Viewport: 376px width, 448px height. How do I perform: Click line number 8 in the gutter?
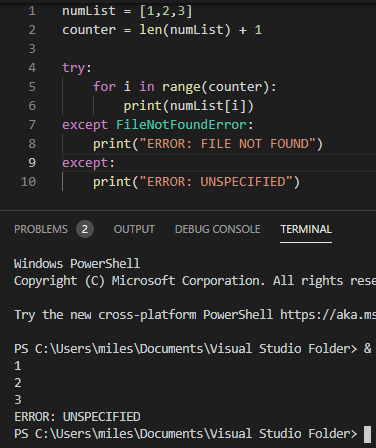32,144
